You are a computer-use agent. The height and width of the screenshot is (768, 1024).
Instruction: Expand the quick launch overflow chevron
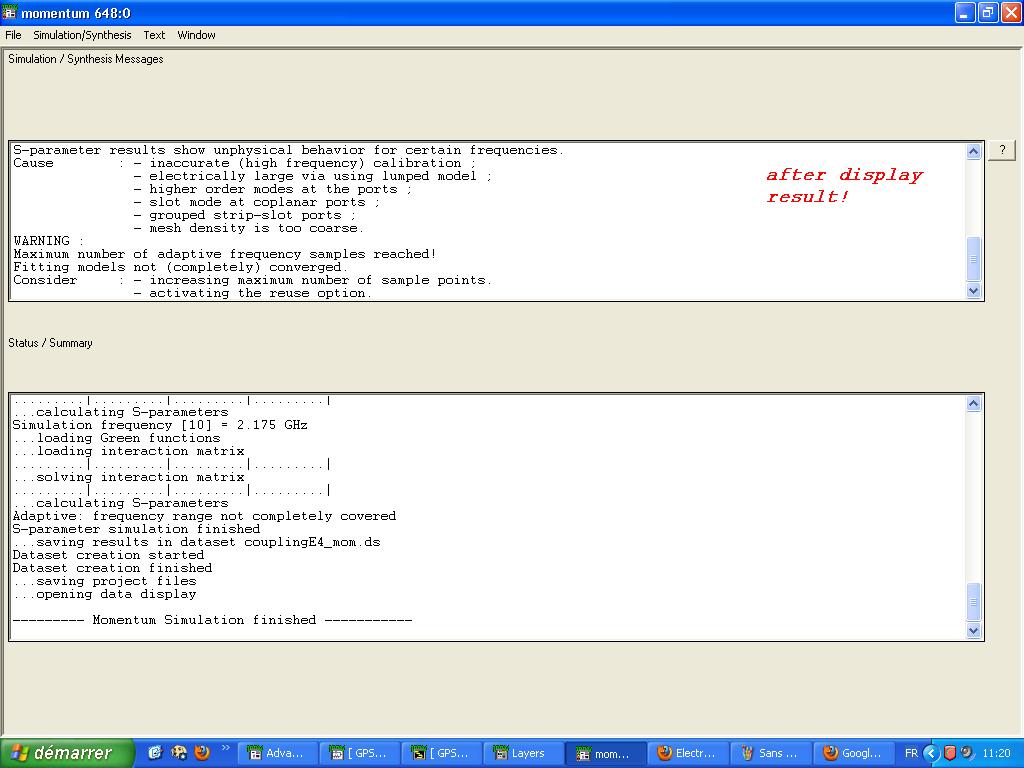(225, 748)
